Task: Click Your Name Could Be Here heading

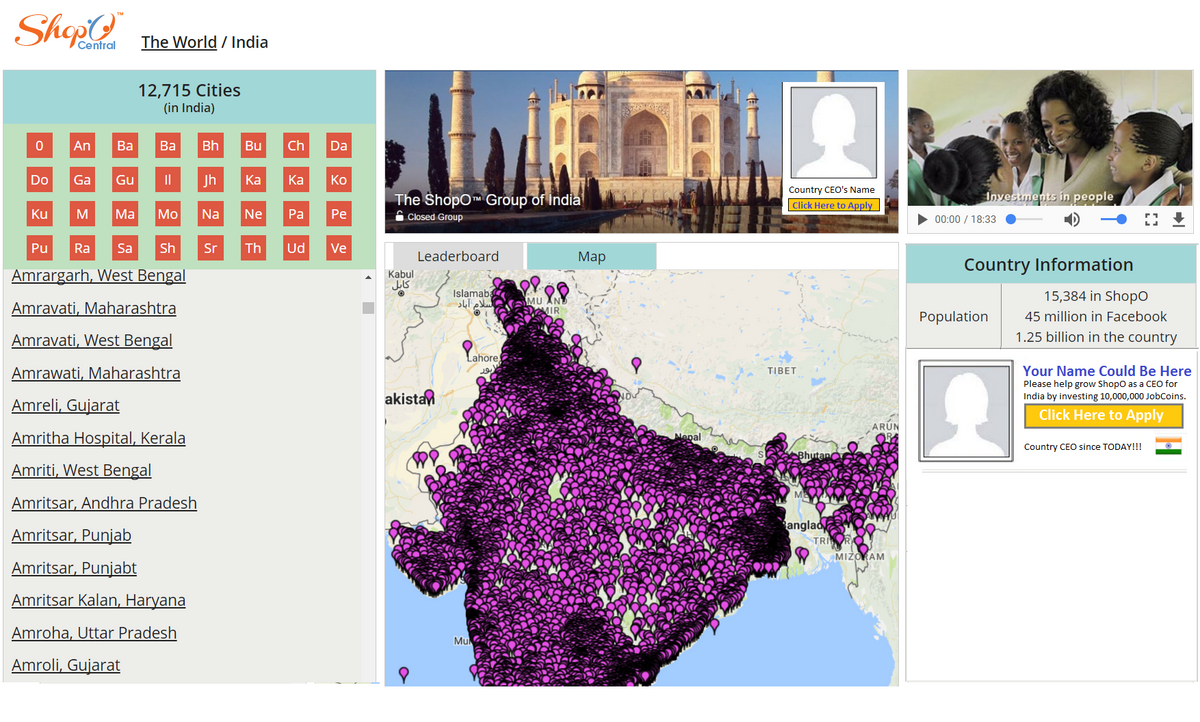Action: tap(1107, 371)
